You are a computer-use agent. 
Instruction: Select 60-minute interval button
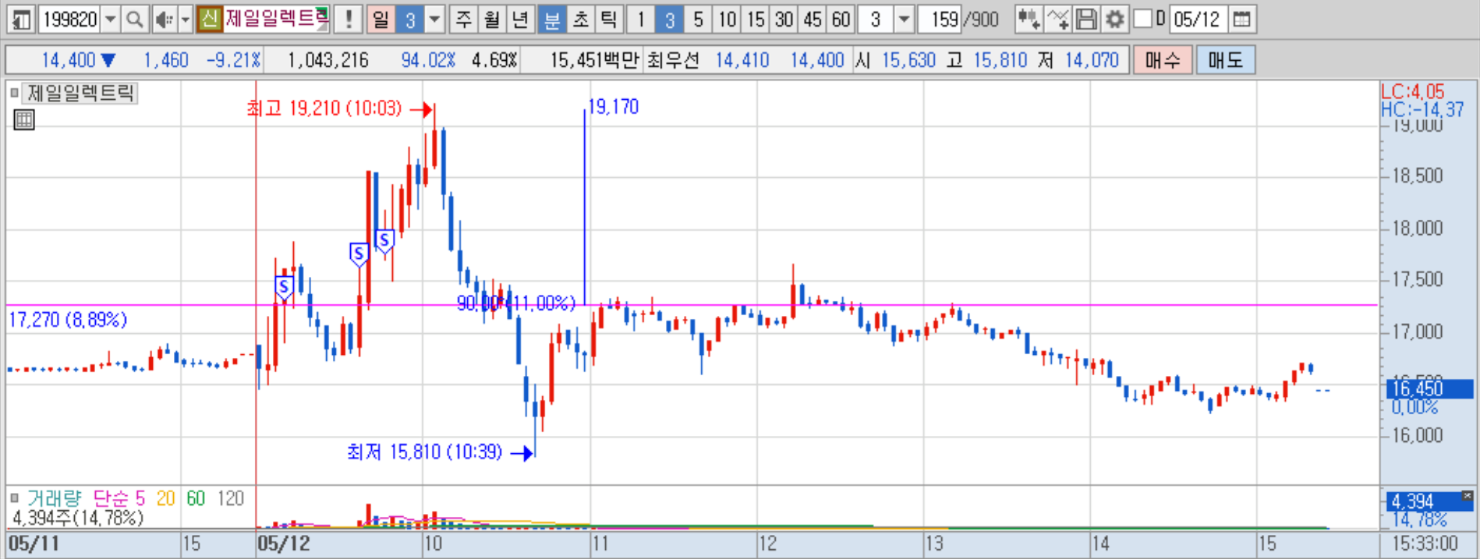841,19
